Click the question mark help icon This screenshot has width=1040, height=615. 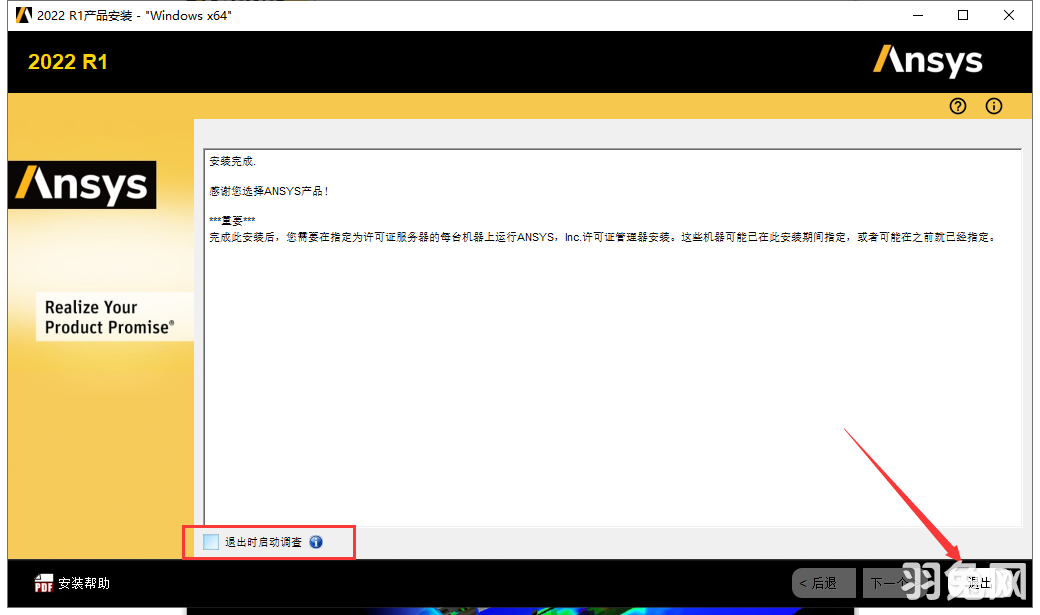(957, 106)
